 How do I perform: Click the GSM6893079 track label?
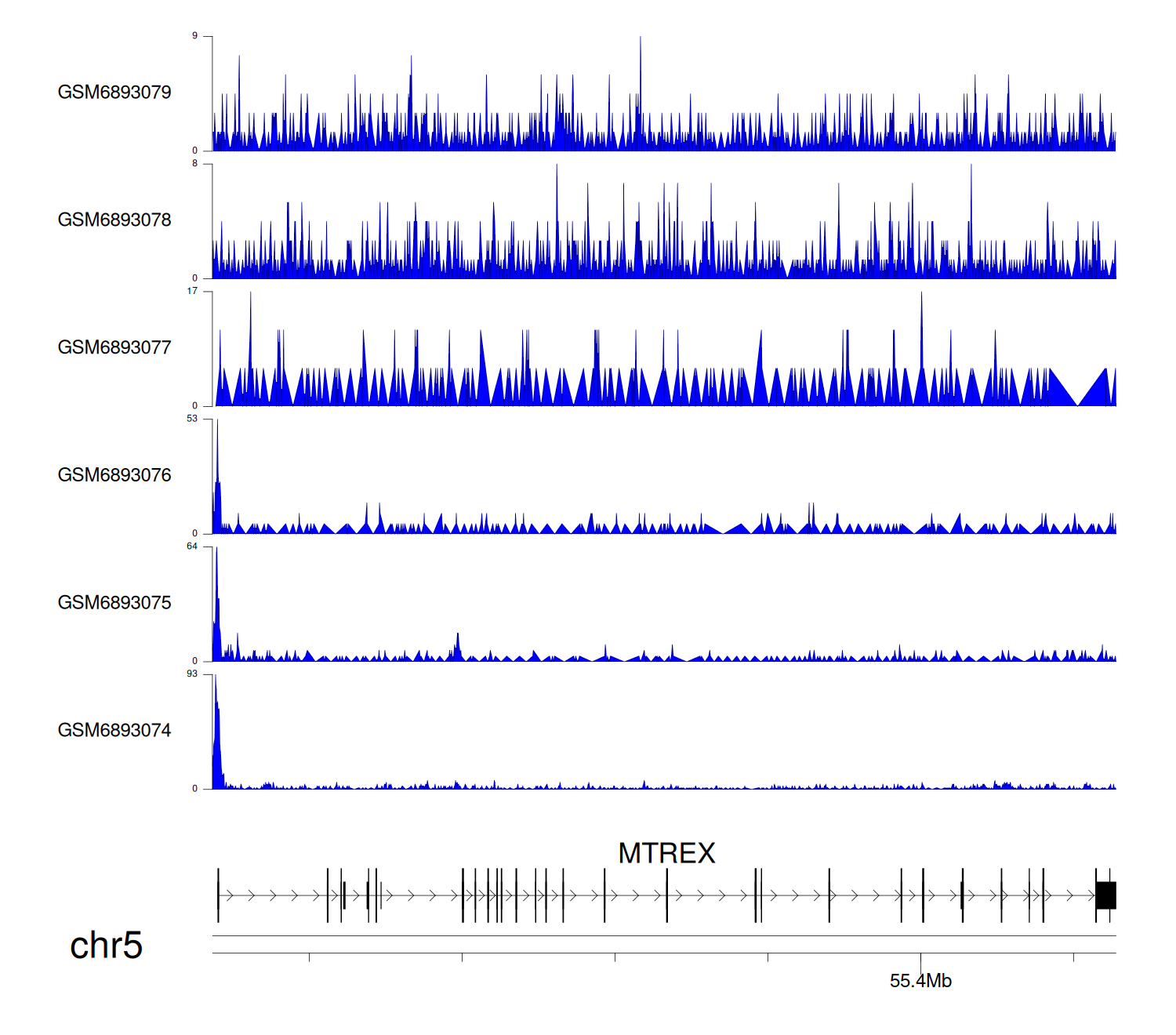coord(114,93)
